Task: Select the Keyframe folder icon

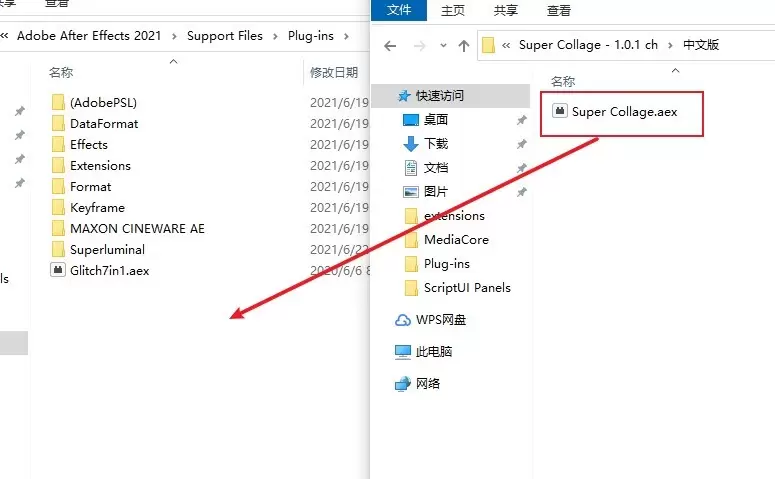Action: pos(58,208)
